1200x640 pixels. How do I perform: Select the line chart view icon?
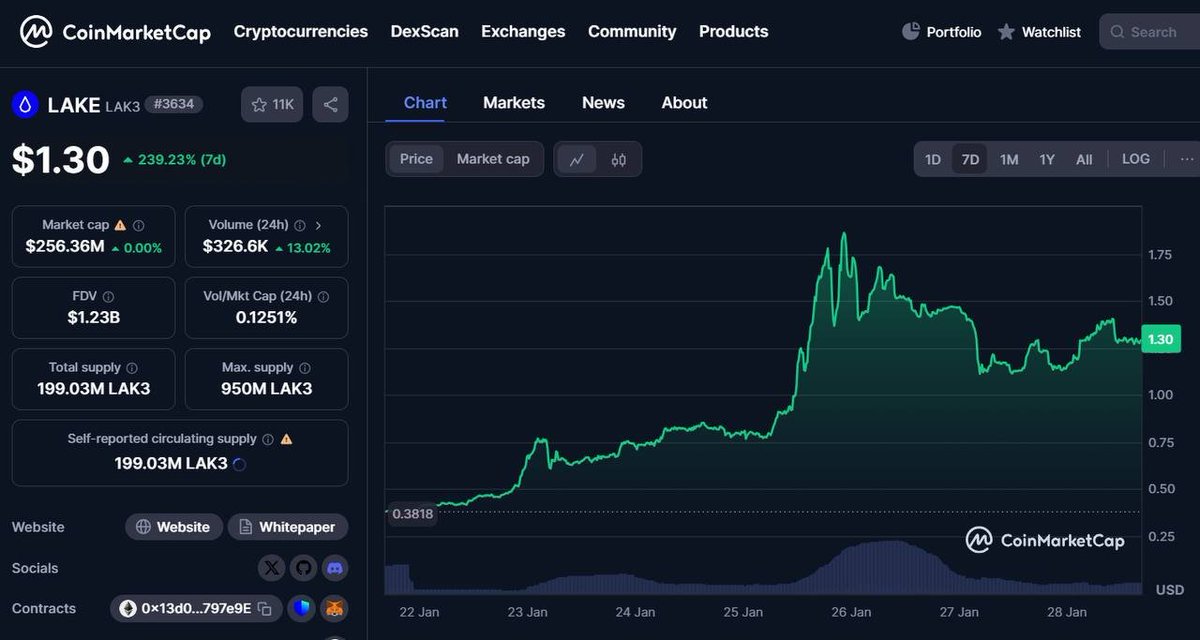click(577, 159)
